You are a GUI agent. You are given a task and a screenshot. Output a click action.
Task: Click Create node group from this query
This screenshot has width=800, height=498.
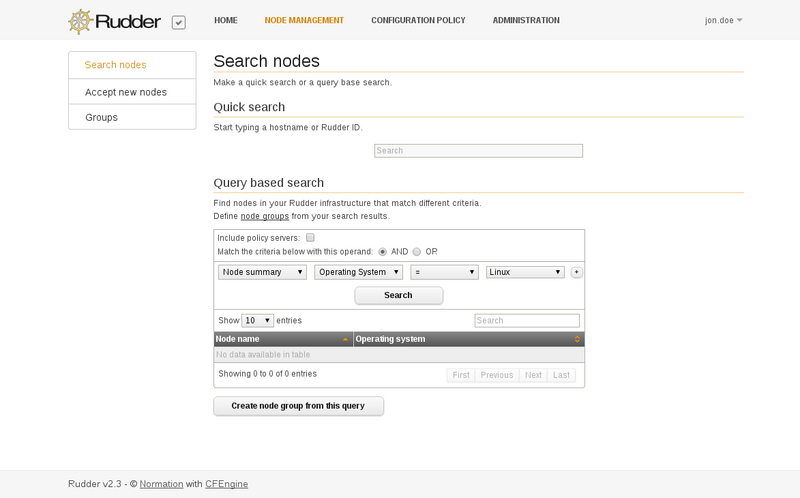tap(298, 406)
